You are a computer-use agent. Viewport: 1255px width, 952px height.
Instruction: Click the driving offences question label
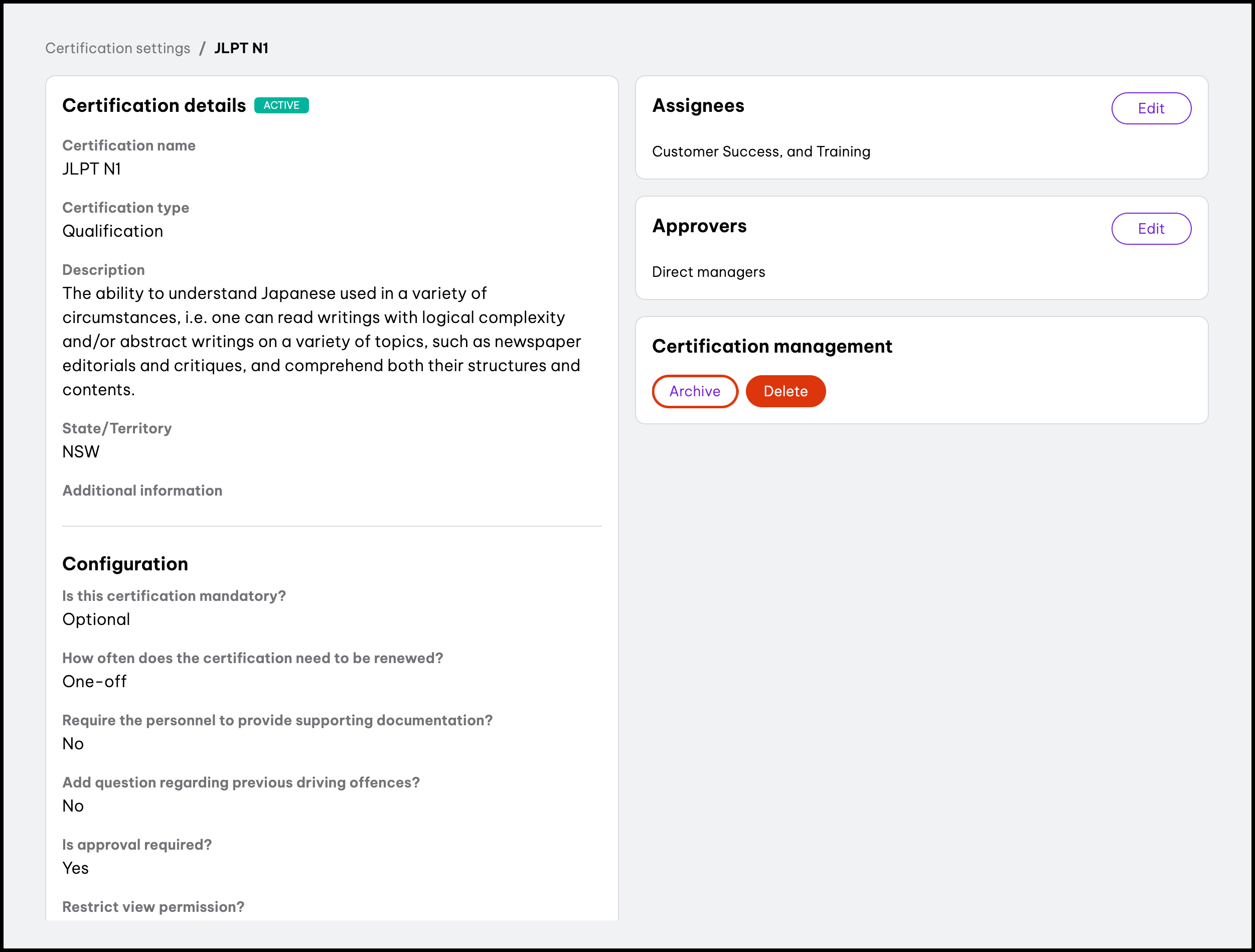pos(241,782)
